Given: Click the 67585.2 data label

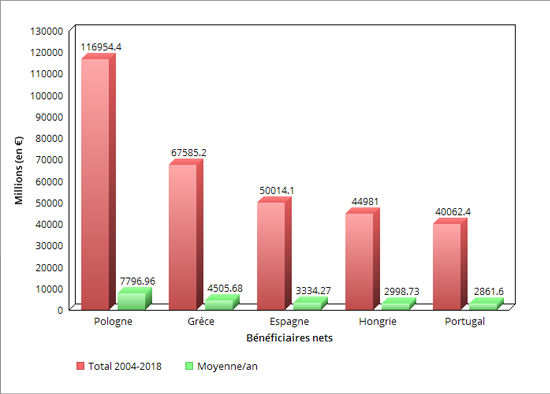Looking at the screenshot, I should point(189,153).
